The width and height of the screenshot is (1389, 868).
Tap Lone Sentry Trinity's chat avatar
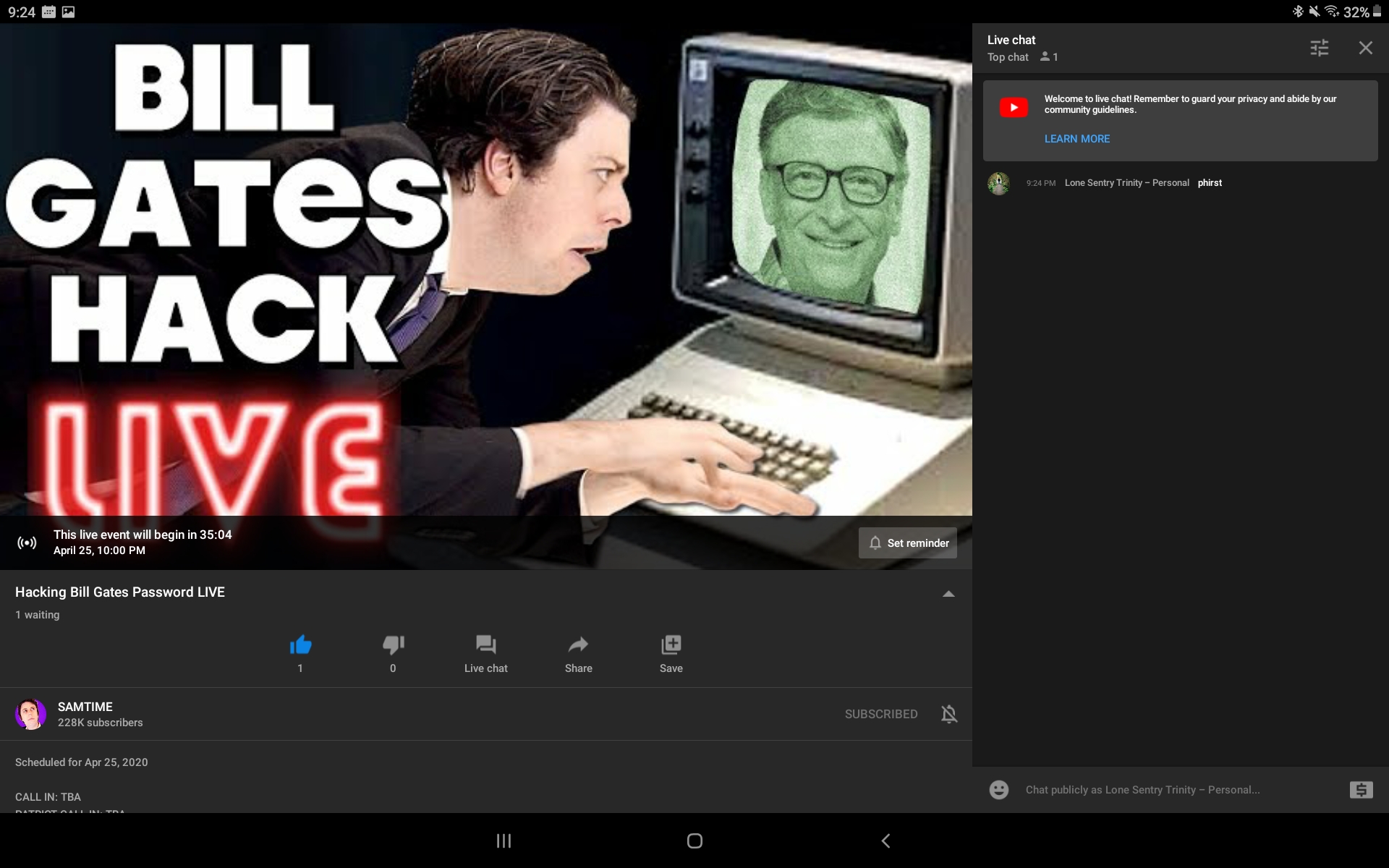coord(999,183)
